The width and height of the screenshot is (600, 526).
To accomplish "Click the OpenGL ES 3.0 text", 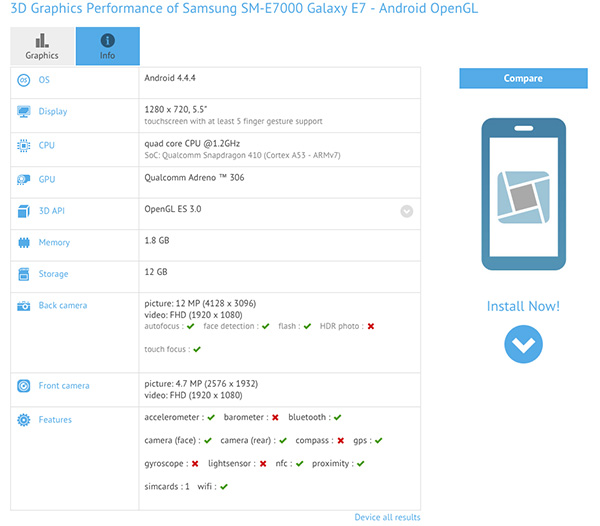I will point(173,209).
